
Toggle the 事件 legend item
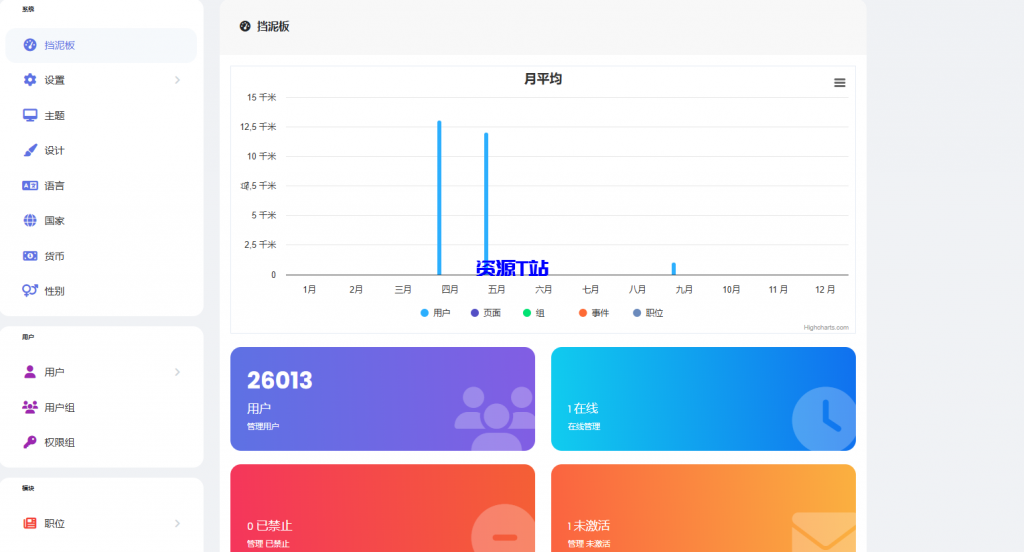[594, 313]
